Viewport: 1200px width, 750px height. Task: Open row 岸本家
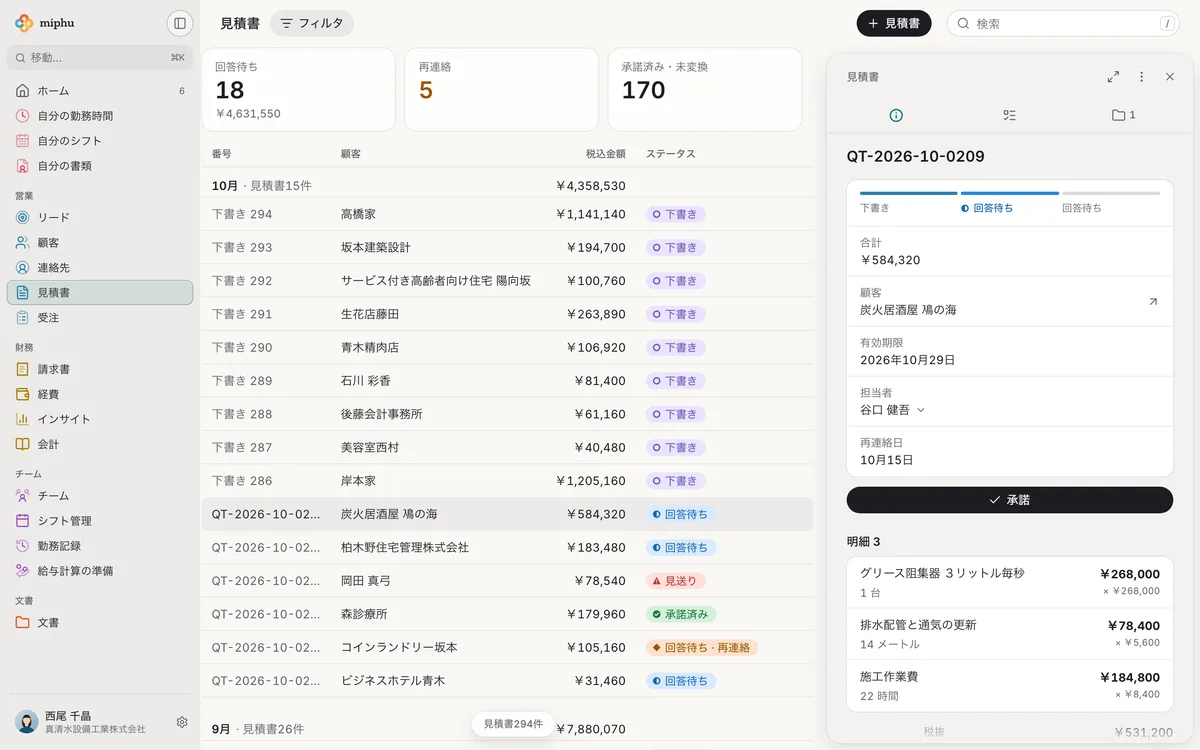507,481
